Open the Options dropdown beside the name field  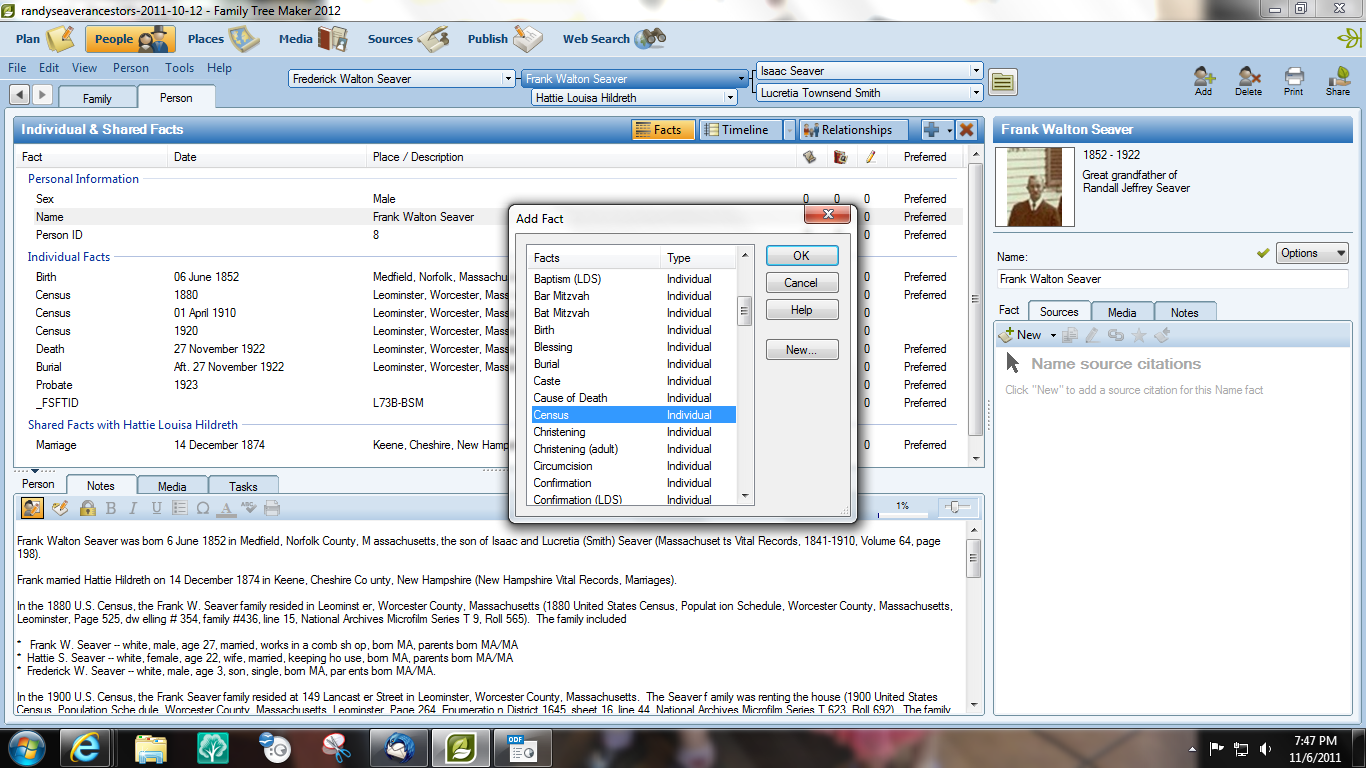click(x=1312, y=253)
